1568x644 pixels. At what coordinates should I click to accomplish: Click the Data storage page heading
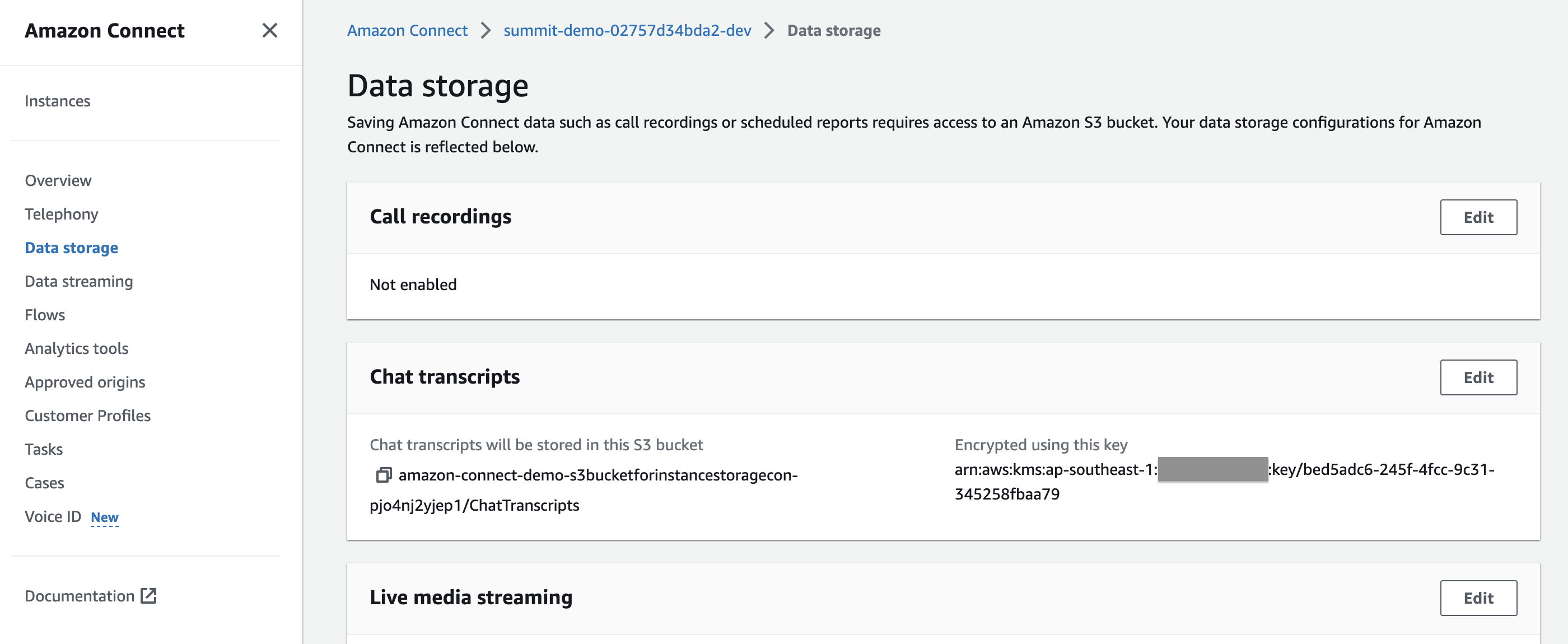click(x=438, y=85)
